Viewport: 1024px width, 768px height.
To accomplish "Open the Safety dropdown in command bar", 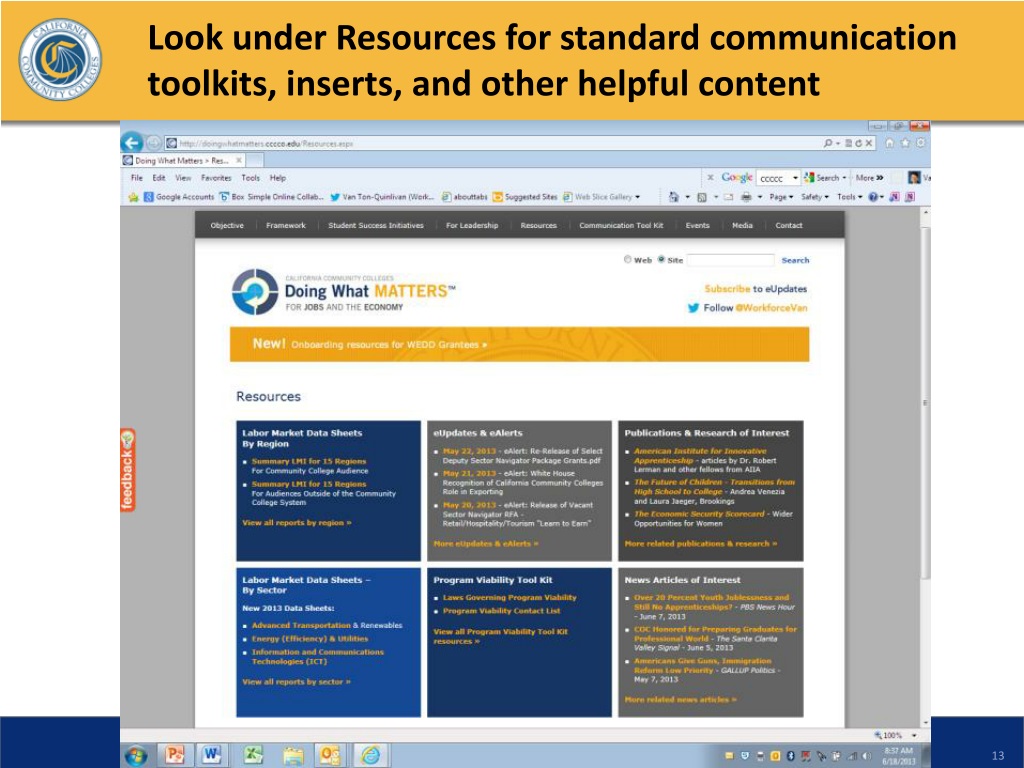I will pyautogui.click(x=814, y=197).
